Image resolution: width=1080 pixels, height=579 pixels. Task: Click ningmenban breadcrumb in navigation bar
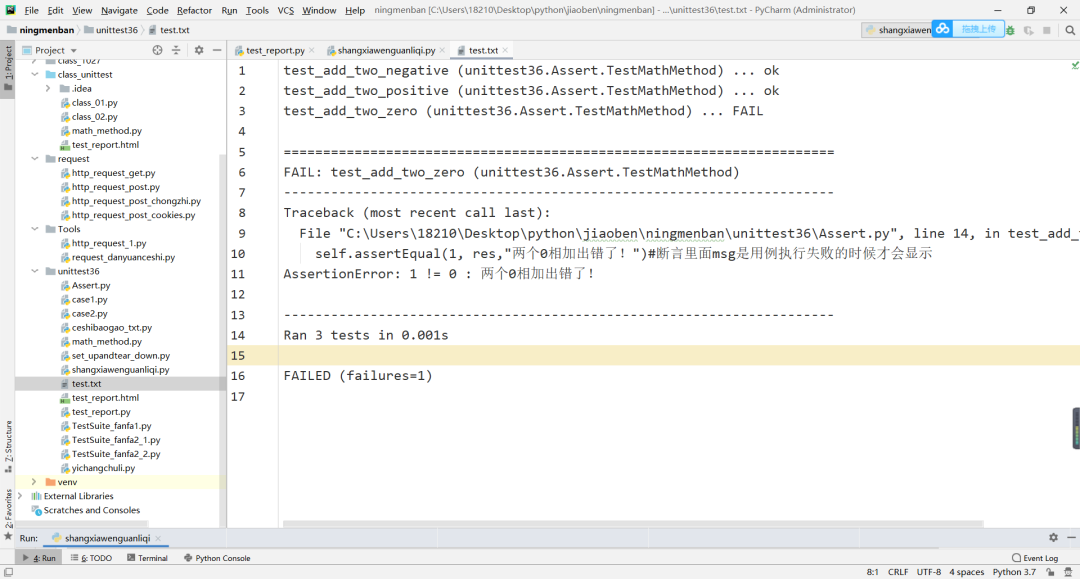click(x=41, y=30)
